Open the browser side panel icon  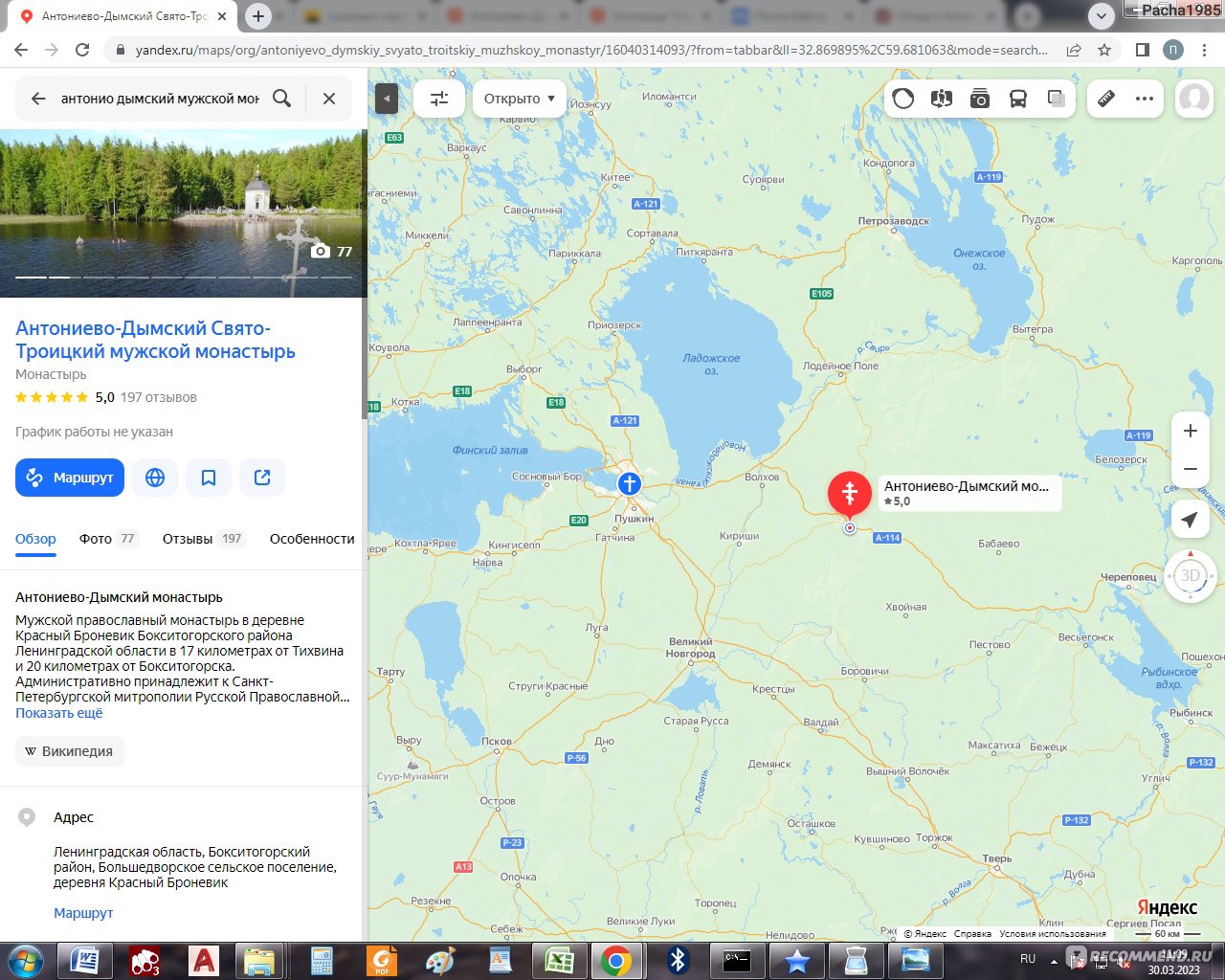[1143, 50]
